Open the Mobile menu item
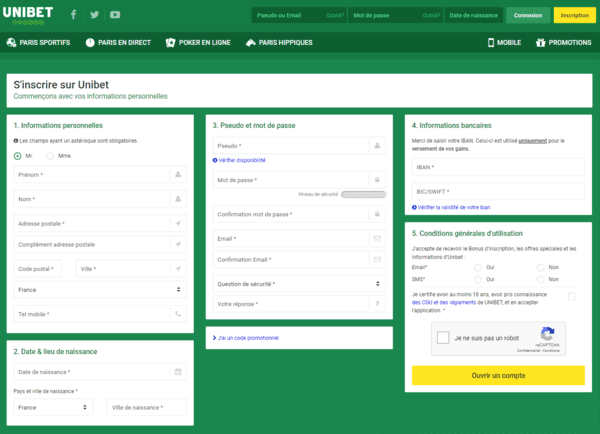This screenshot has height=434, width=600. pos(504,42)
